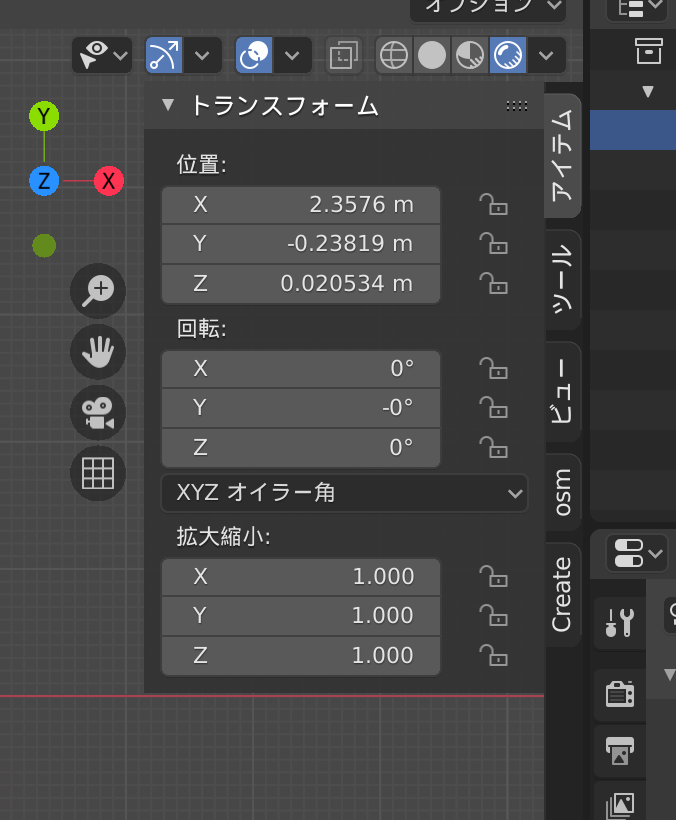
Task: Toggle the Show Overlays button
Action: (x=254, y=55)
